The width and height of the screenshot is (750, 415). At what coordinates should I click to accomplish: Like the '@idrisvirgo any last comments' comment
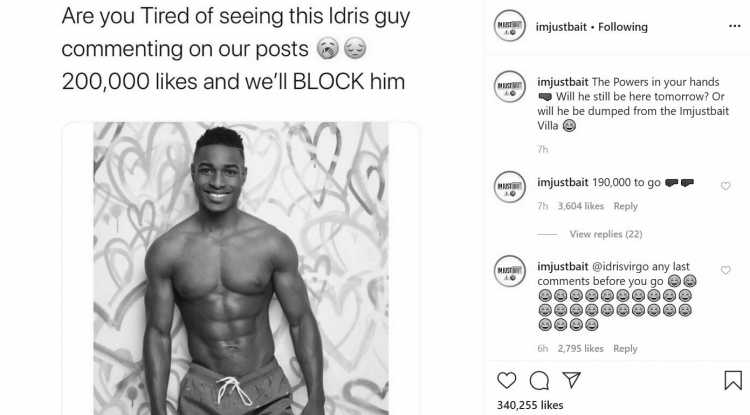coord(726,270)
